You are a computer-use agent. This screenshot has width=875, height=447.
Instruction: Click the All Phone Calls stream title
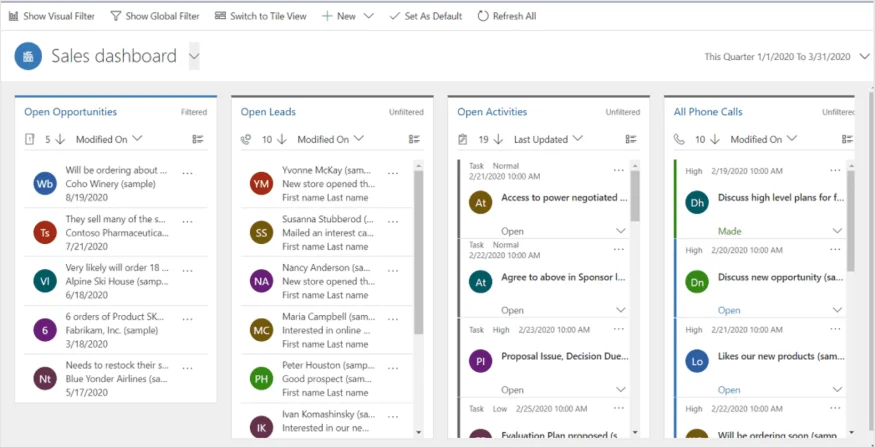pyautogui.click(x=708, y=112)
